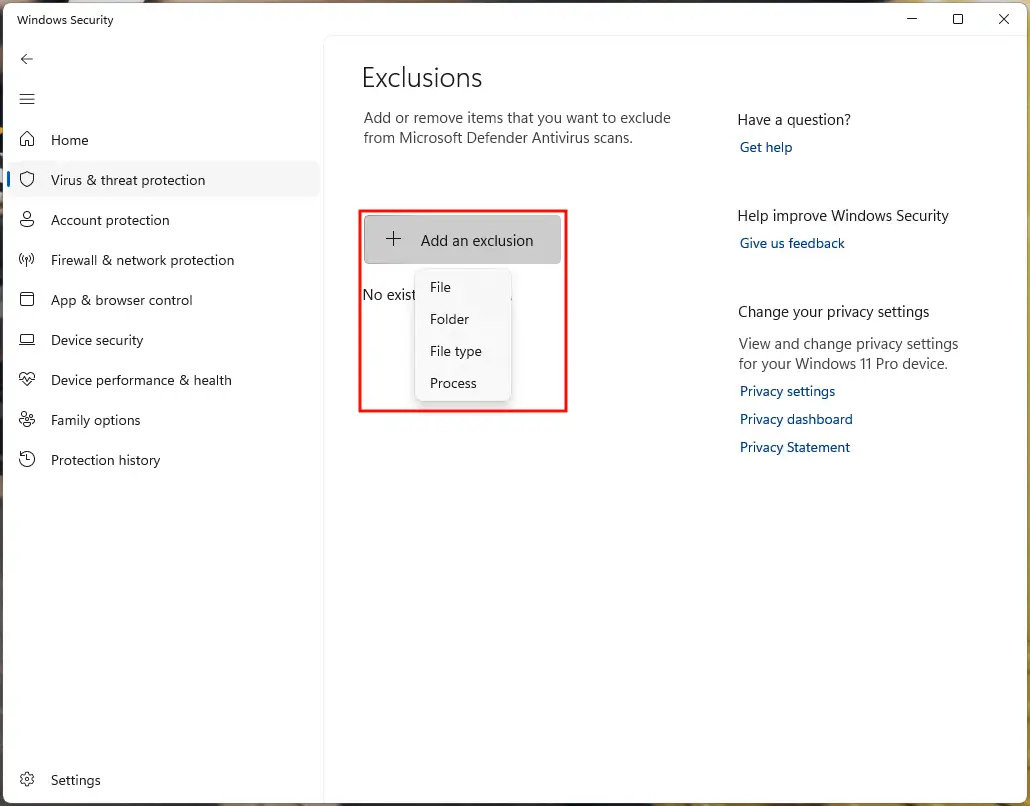
Task: Select Process exclusion option
Action: pyautogui.click(x=453, y=383)
